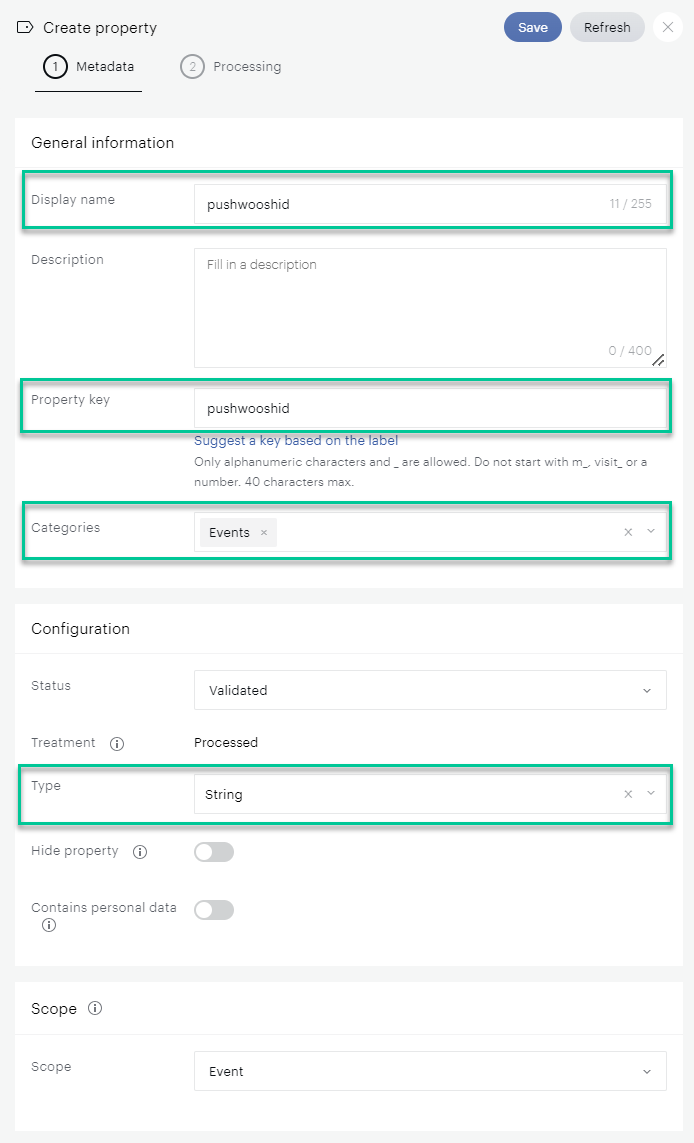This screenshot has width=694, height=1143.
Task: Click the info icon next to the Scope heading
Action: tap(93, 1008)
